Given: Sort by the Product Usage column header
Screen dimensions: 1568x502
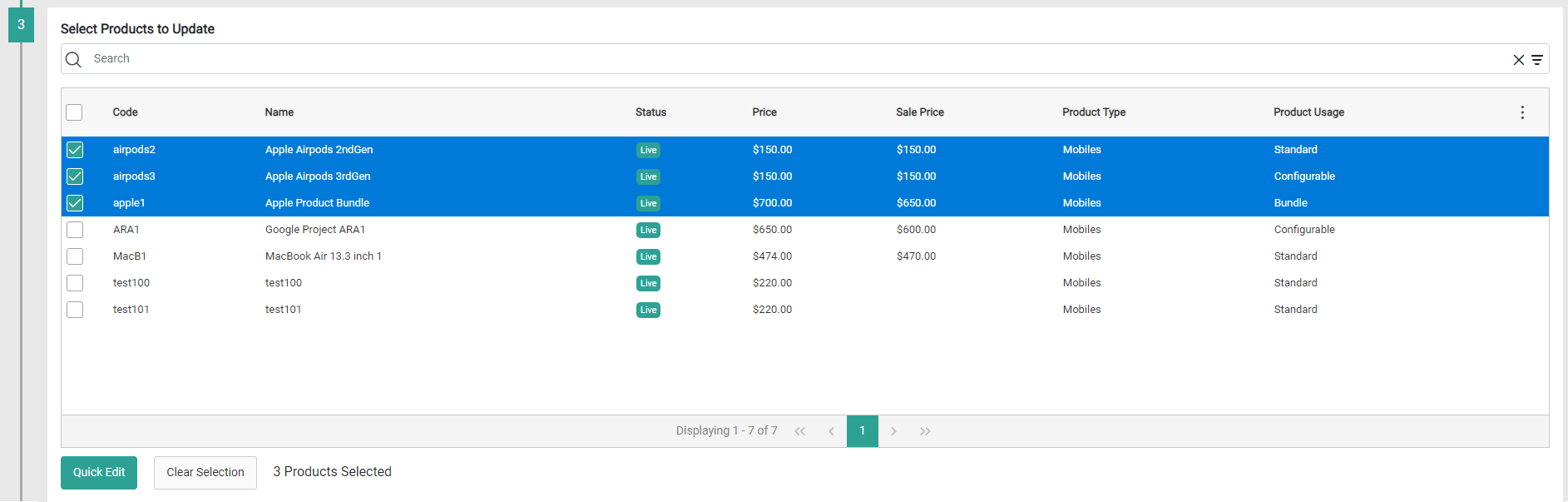Looking at the screenshot, I should (1308, 112).
